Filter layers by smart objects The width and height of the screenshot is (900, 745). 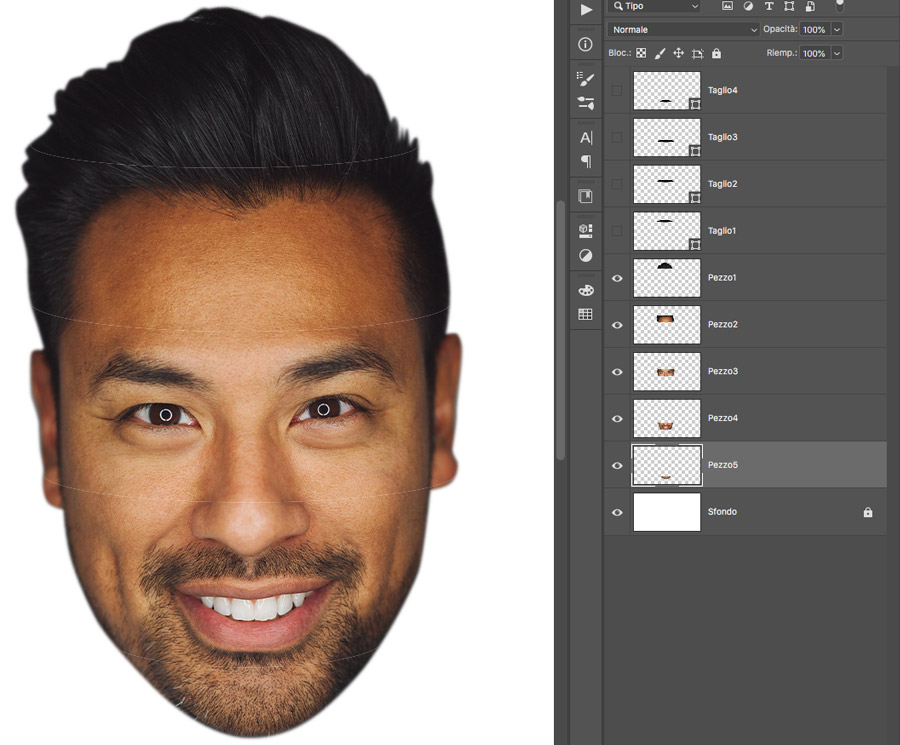coord(810,6)
